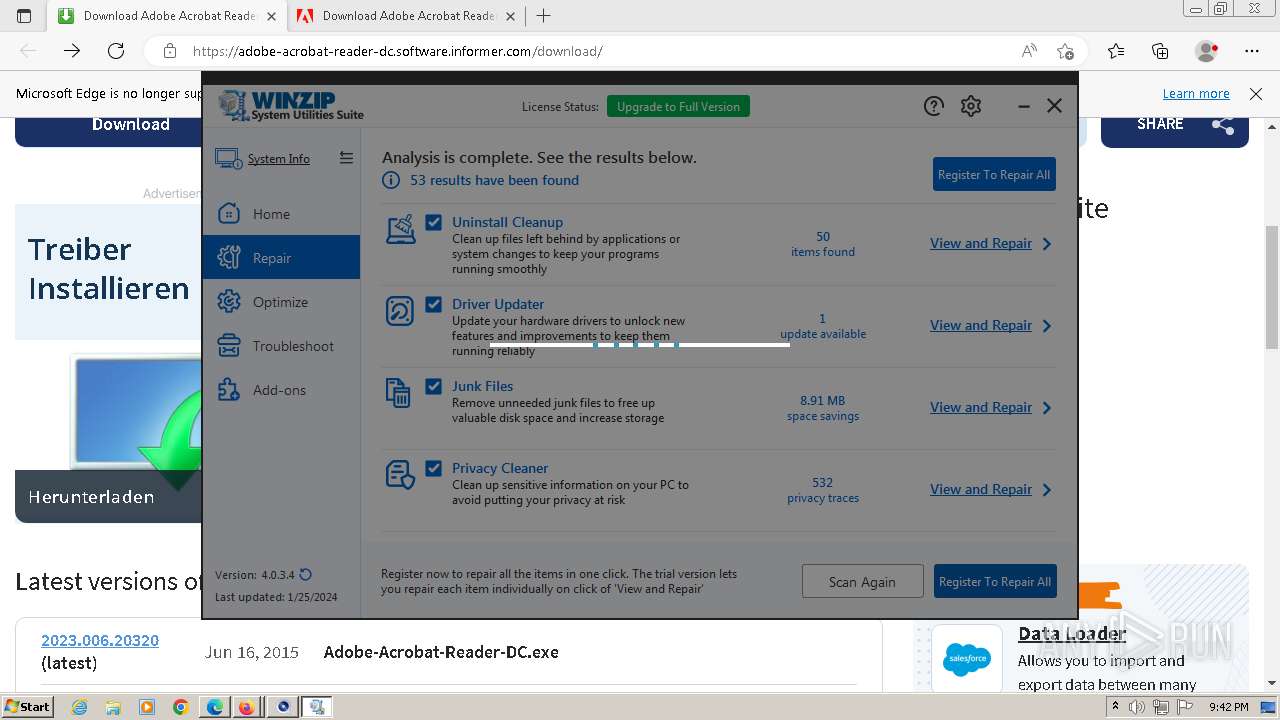Click the Uninstall Cleanup broom icon
This screenshot has height=720, width=1280.
click(400, 229)
